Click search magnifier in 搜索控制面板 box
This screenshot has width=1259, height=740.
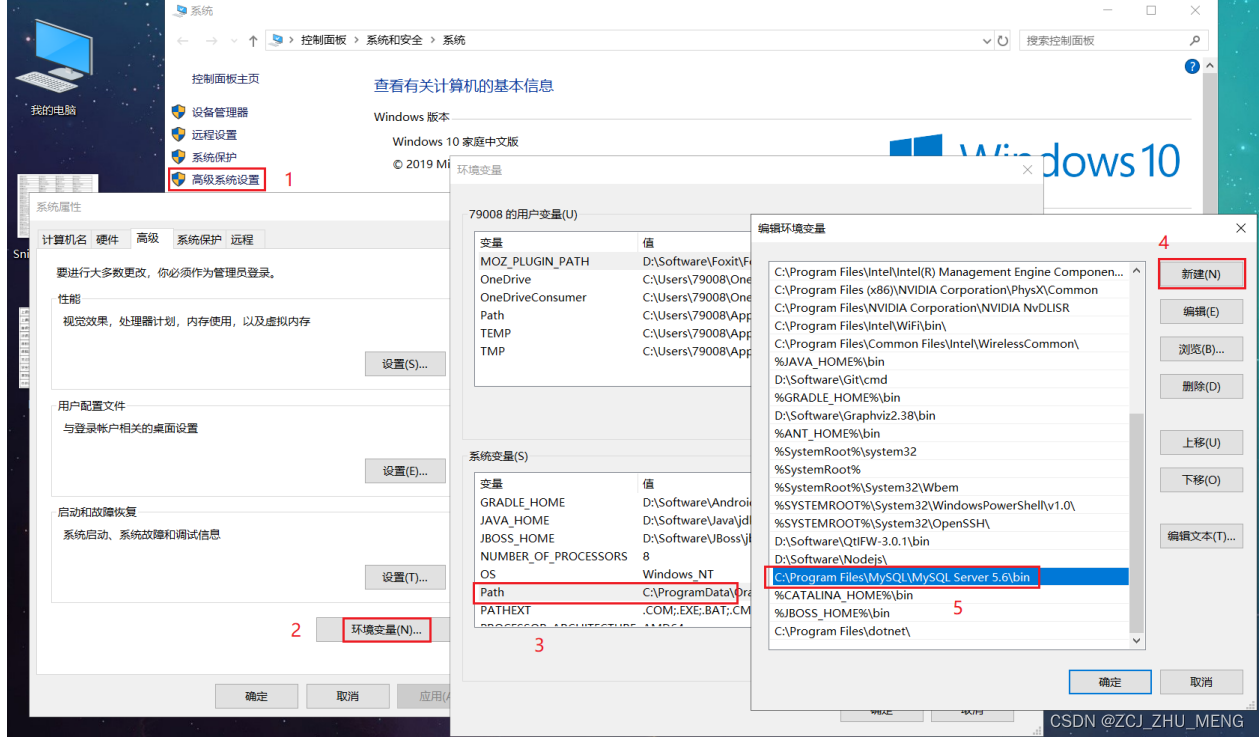click(1195, 41)
